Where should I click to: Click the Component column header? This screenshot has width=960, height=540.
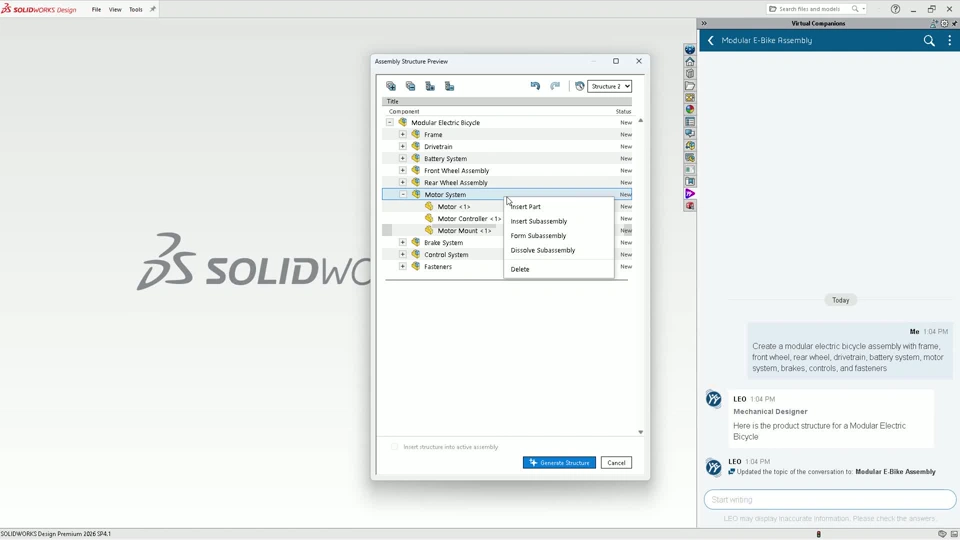[404, 111]
